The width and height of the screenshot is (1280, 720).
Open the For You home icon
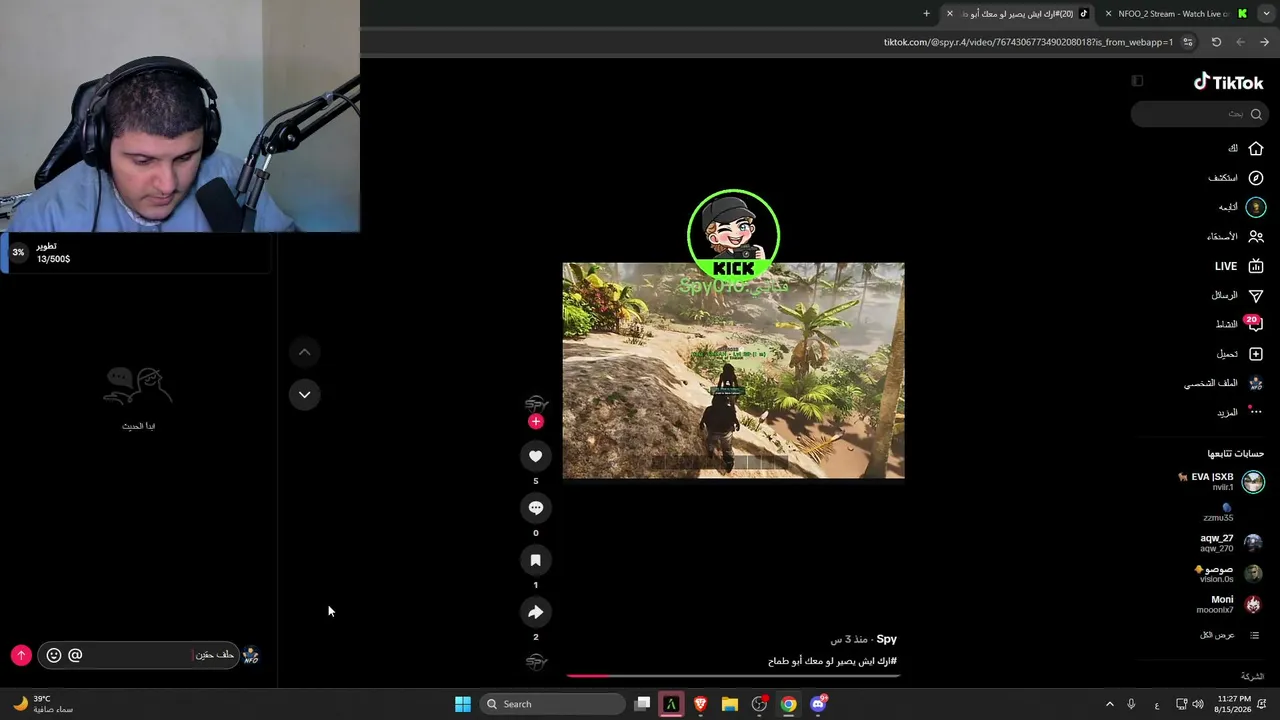1256,148
